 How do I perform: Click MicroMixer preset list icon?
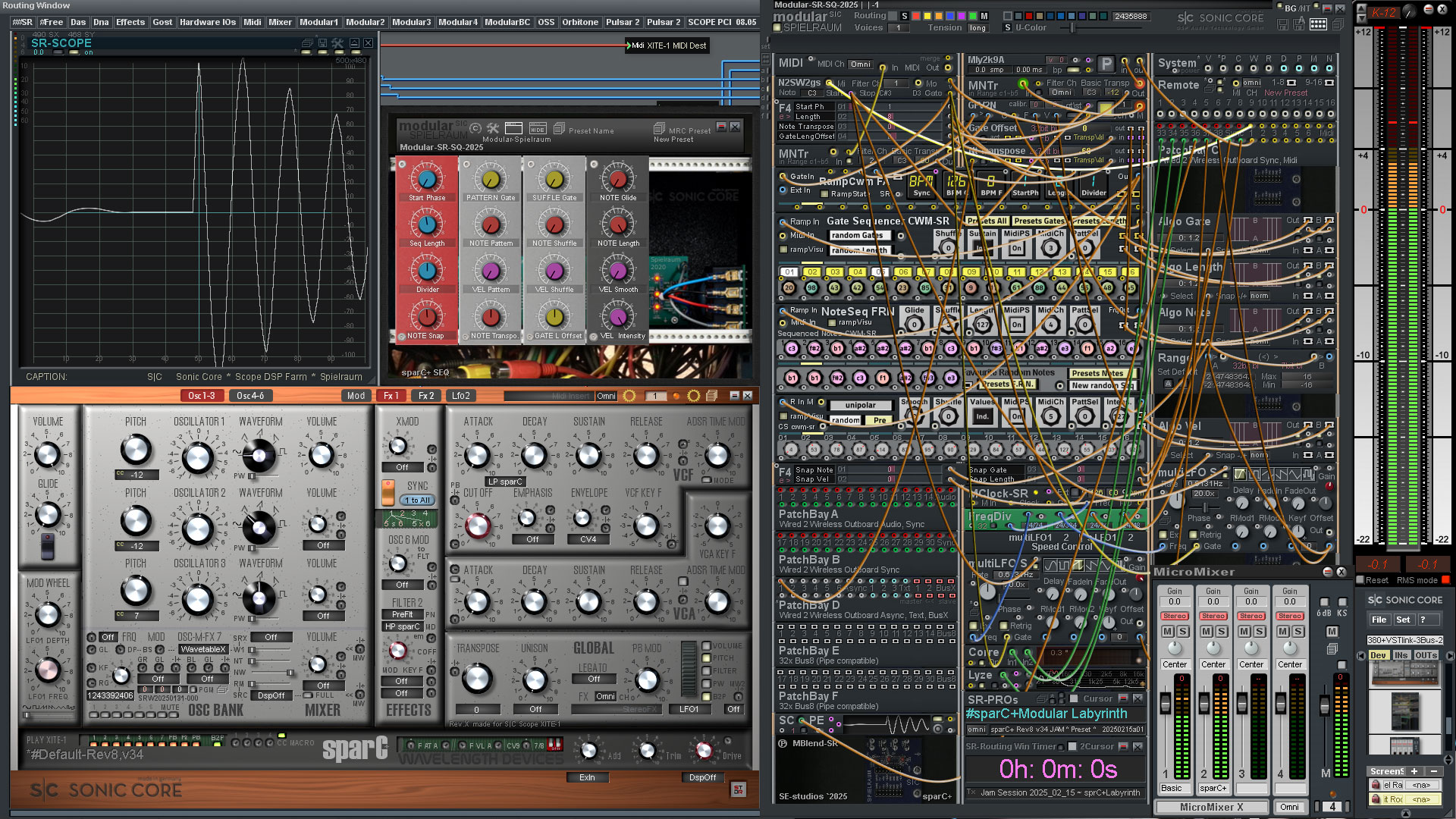coord(1332,649)
